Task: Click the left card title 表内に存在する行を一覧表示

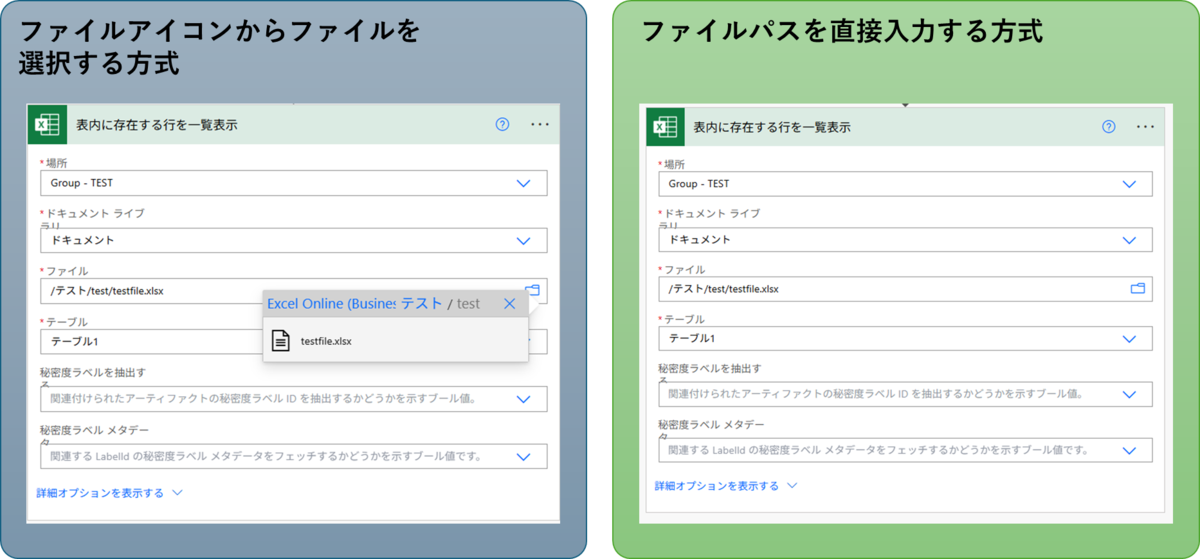Action: [157, 125]
